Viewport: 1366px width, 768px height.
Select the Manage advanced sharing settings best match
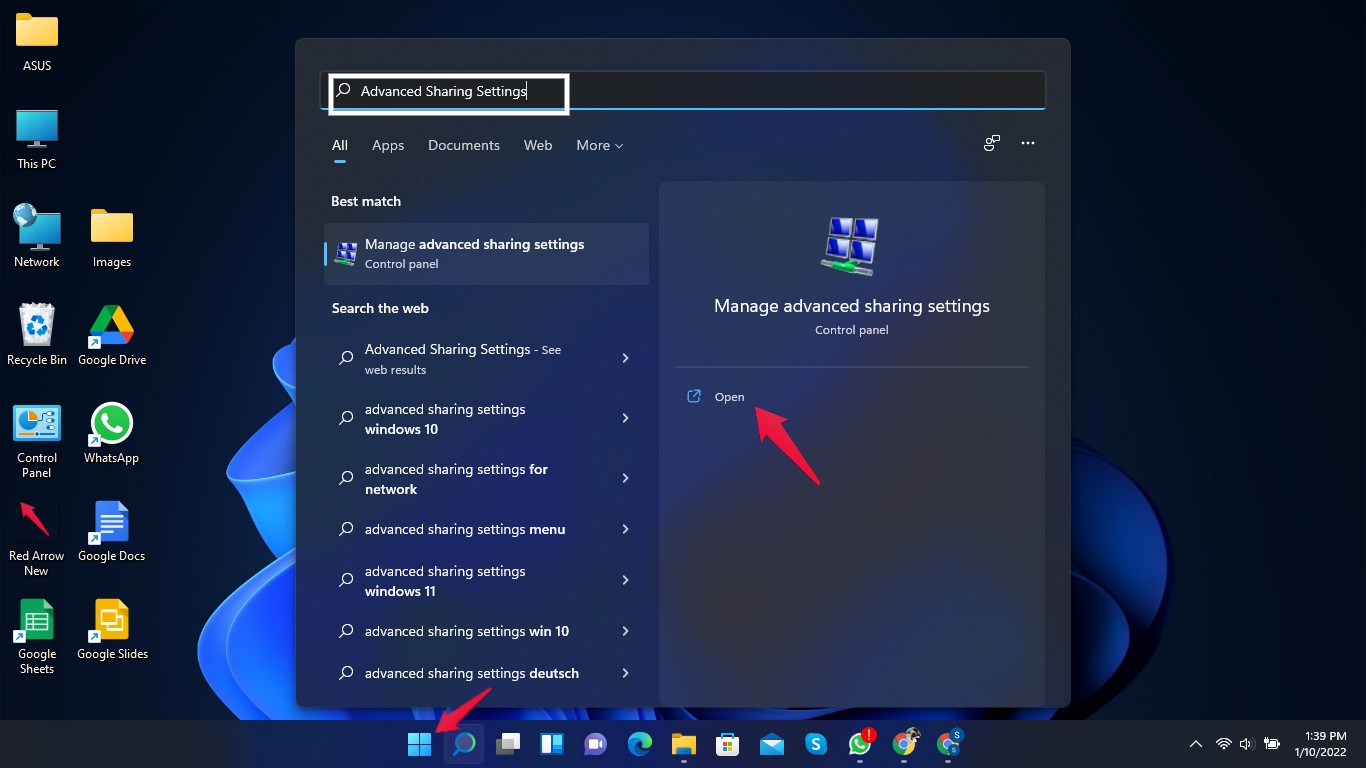[x=486, y=253]
